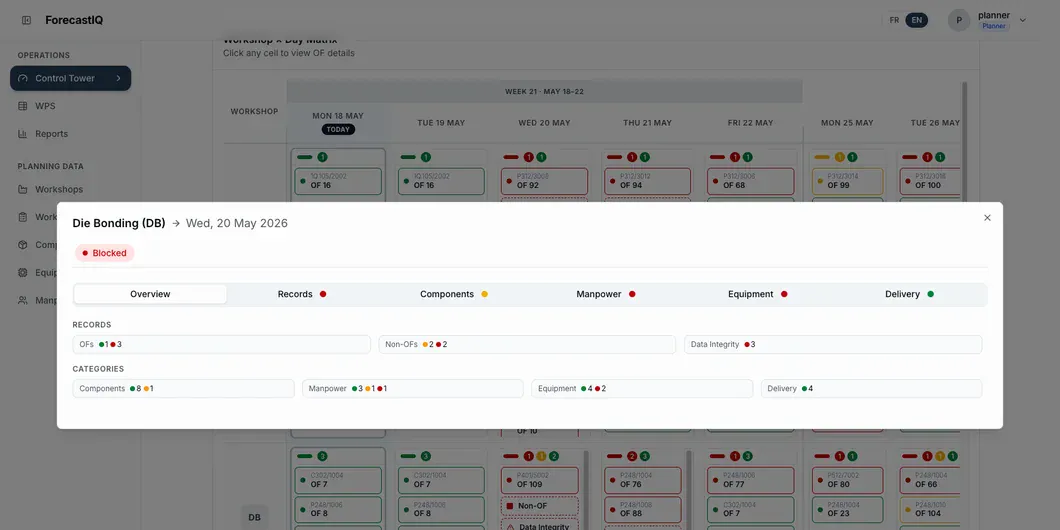This screenshot has width=1060, height=530.
Task: Open the OF 99 card
Action: [847, 181]
